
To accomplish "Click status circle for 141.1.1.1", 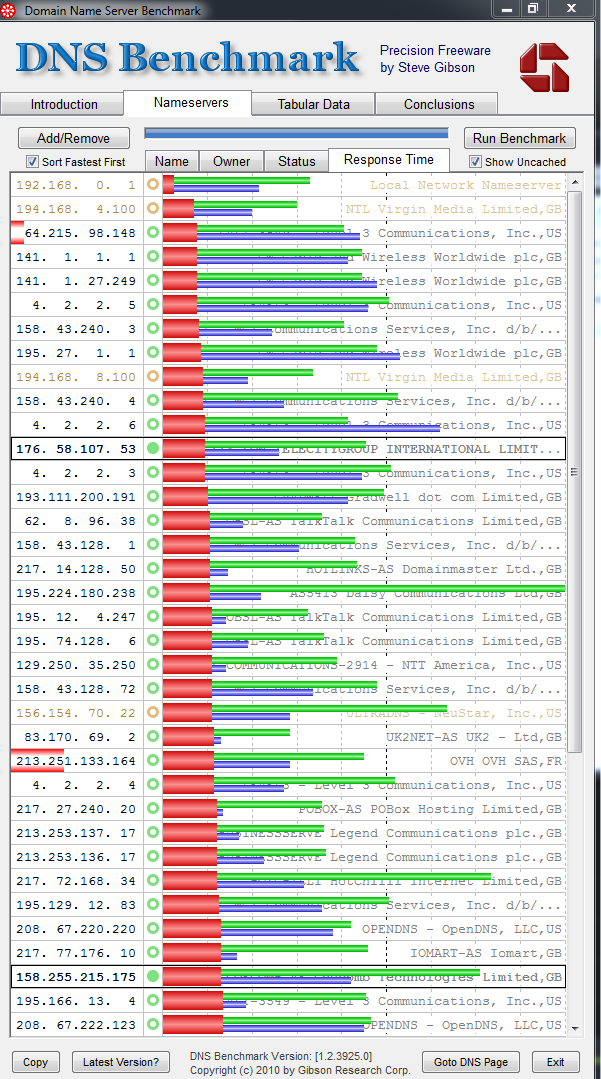I will [x=153, y=257].
